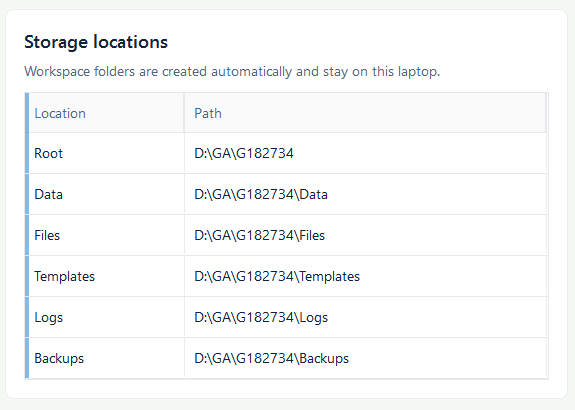Select the Backups location cell
The width and height of the screenshot is (575, 410).
point(106,358)
